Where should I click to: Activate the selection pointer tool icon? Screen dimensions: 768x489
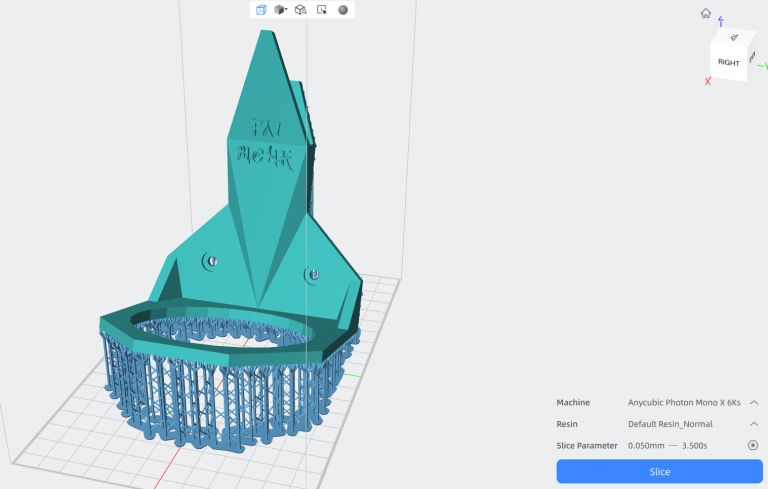click(x=322, y=10)
